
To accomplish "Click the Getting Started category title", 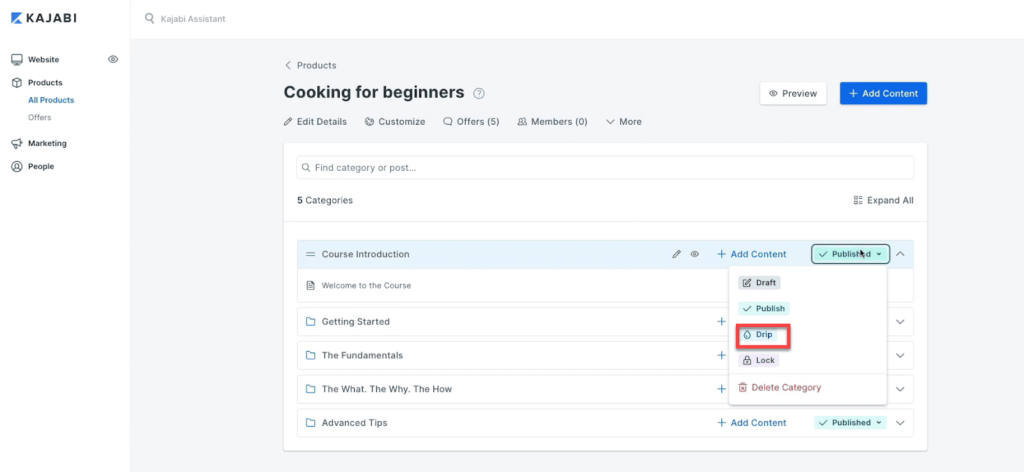I will point(356,322).
